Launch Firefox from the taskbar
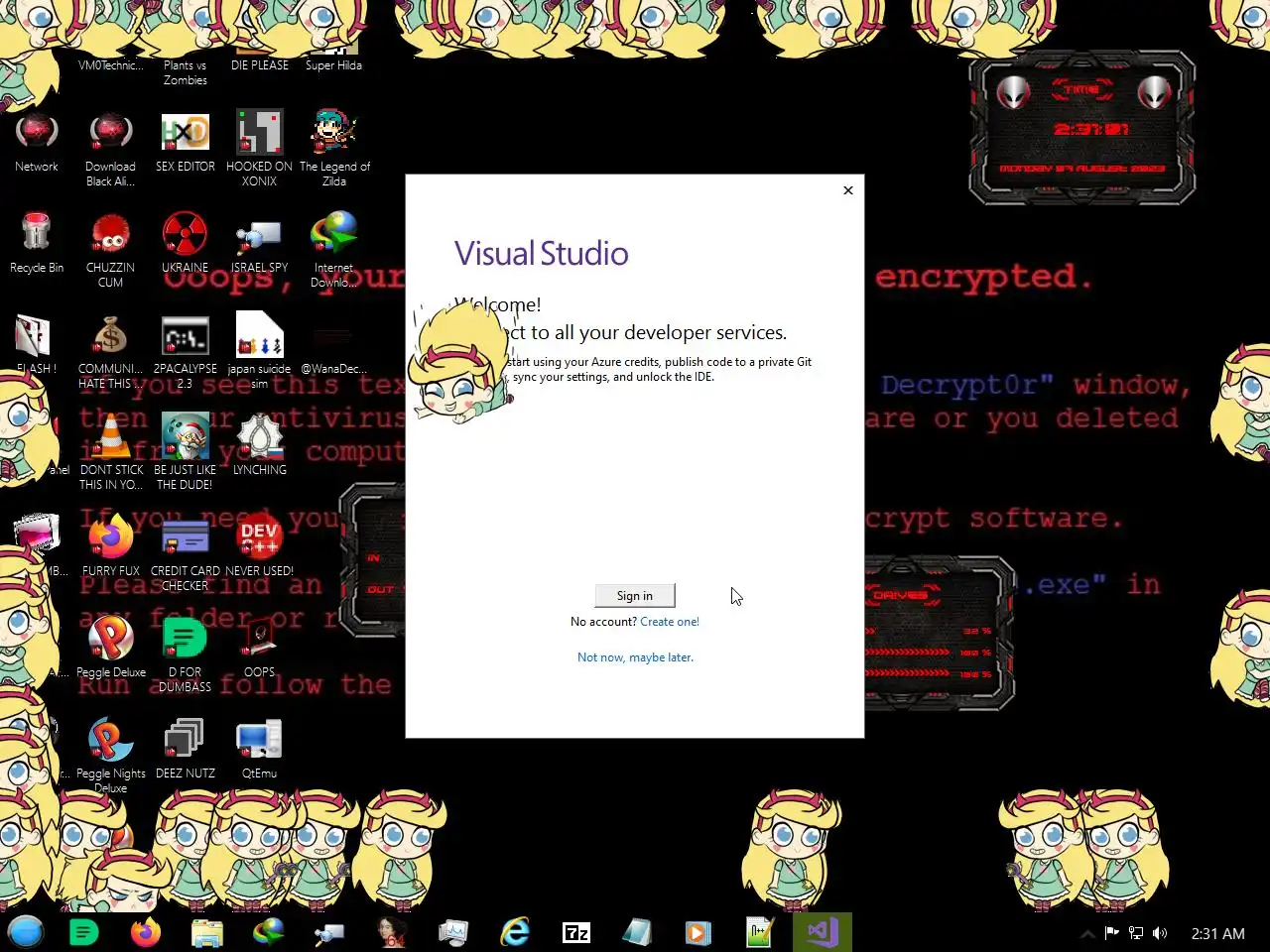Viewport: 1270px width, 952px height. pos(146,932)
